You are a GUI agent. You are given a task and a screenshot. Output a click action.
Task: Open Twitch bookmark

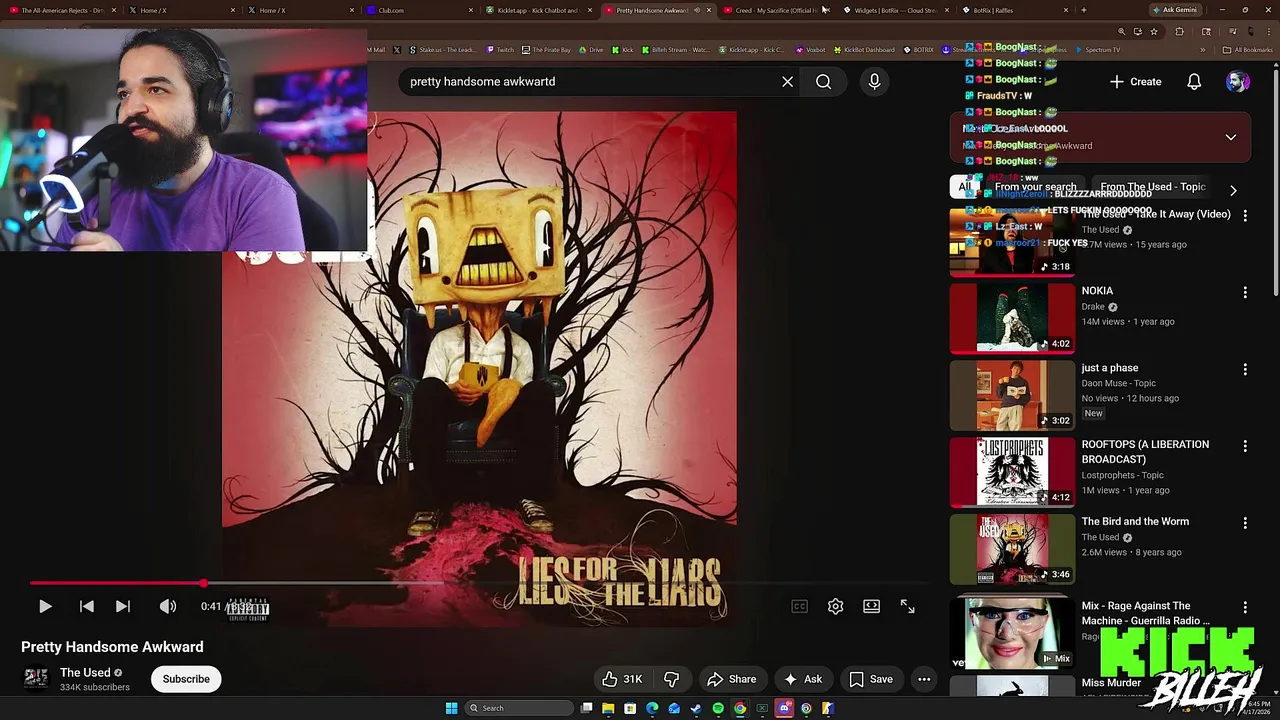click(x=500, y=49)
